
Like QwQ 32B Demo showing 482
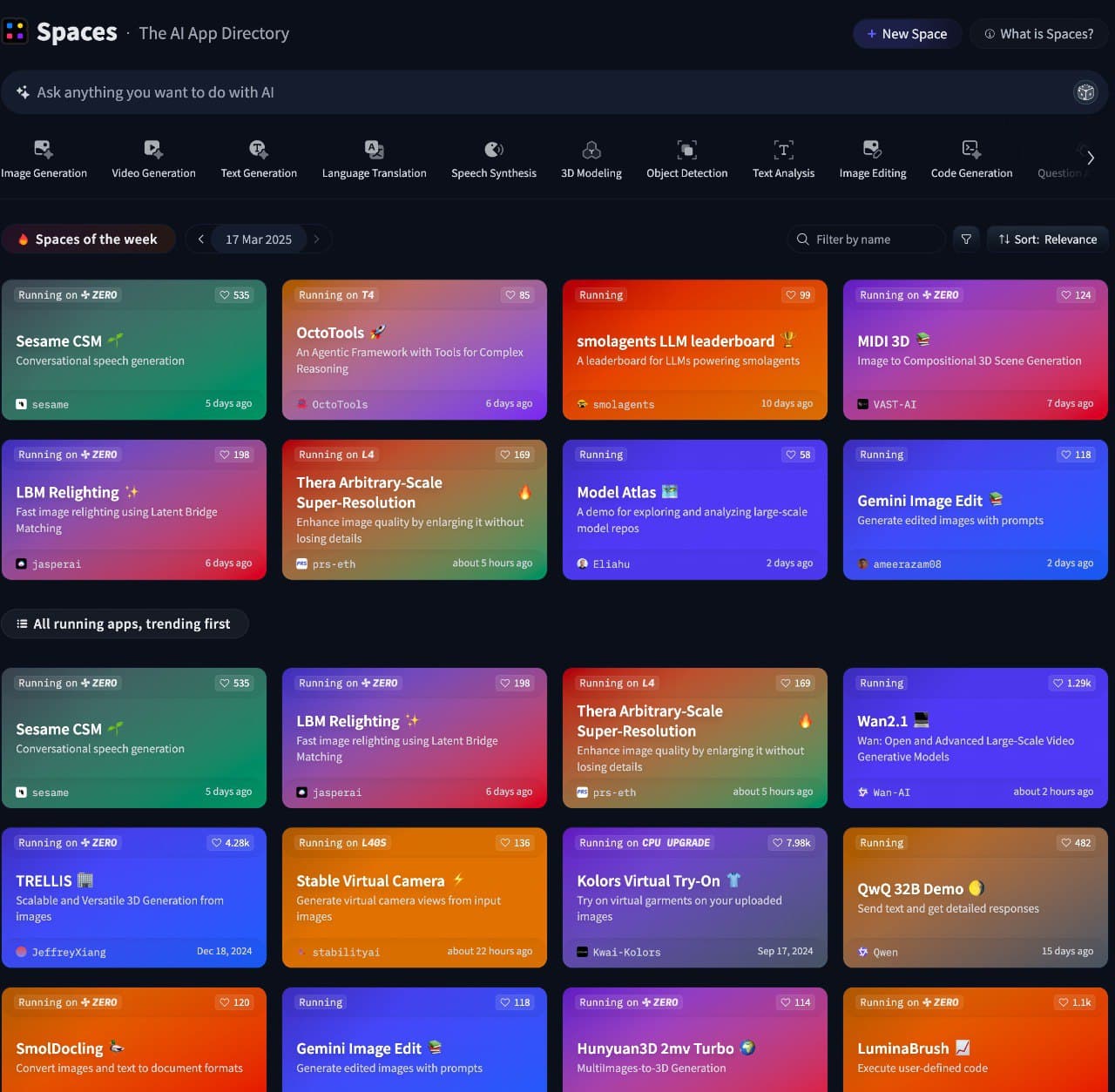[x=1076, y=843]
